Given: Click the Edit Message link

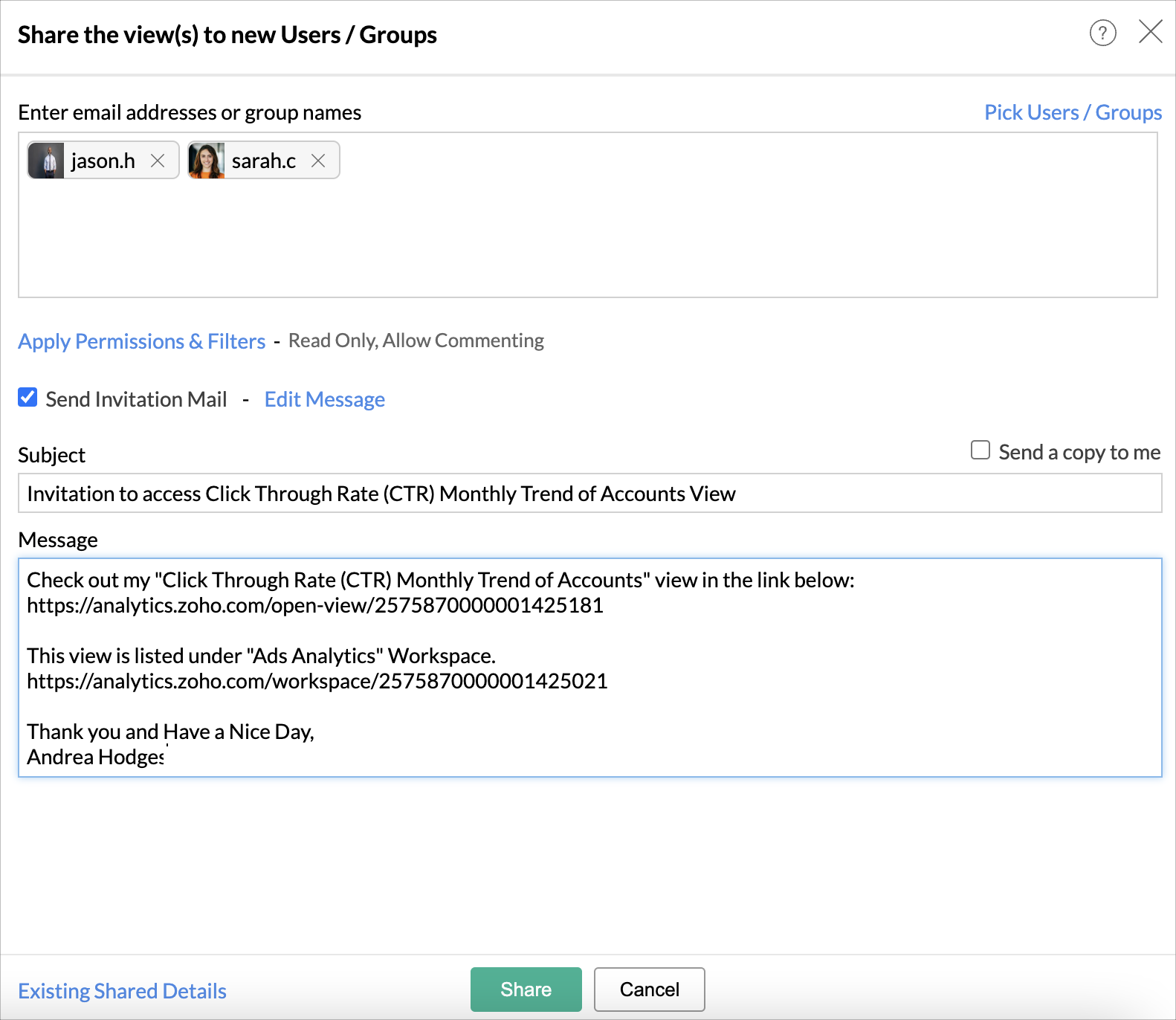Looking at the screenshot, I should click(x=324, y=399).
